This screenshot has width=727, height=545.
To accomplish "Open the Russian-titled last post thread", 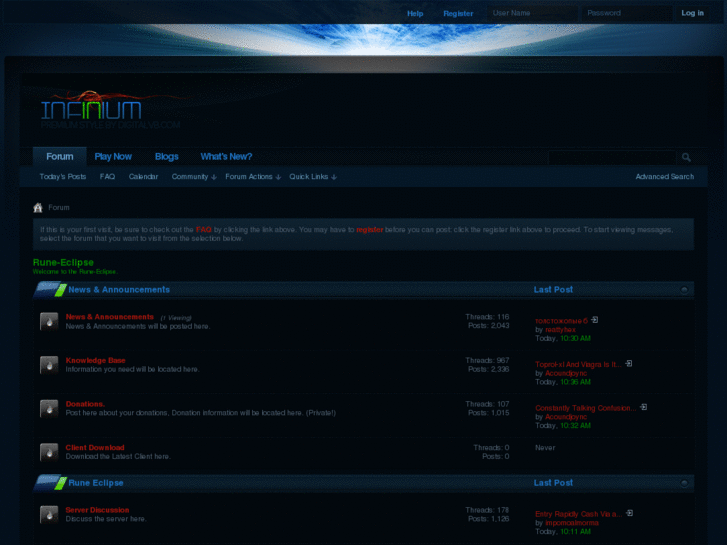I will [x=561, y=321].
